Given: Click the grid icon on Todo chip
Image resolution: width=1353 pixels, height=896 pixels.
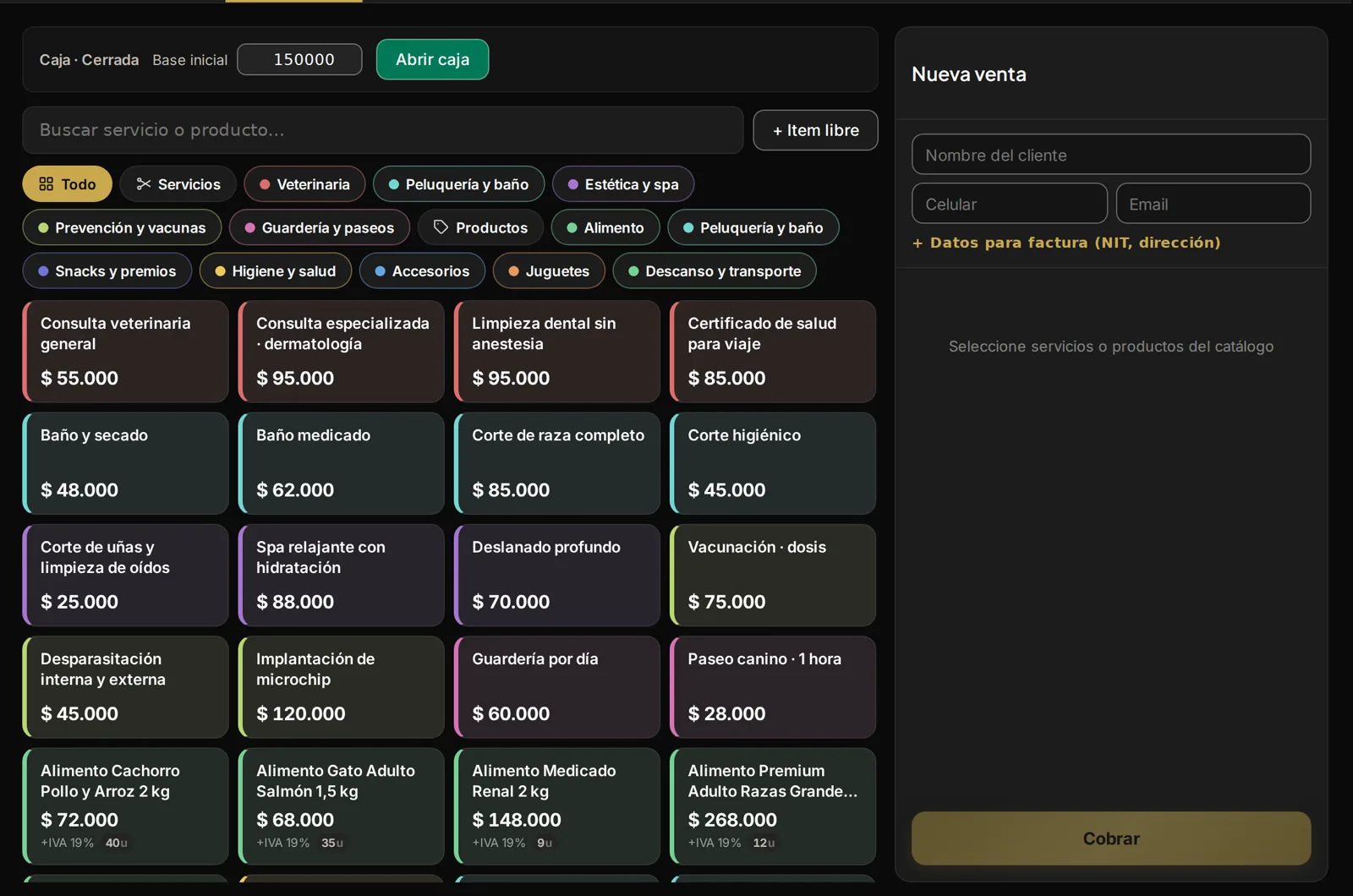Looking at the screenshot, I should pyautogui.click(x=47, y=184).
